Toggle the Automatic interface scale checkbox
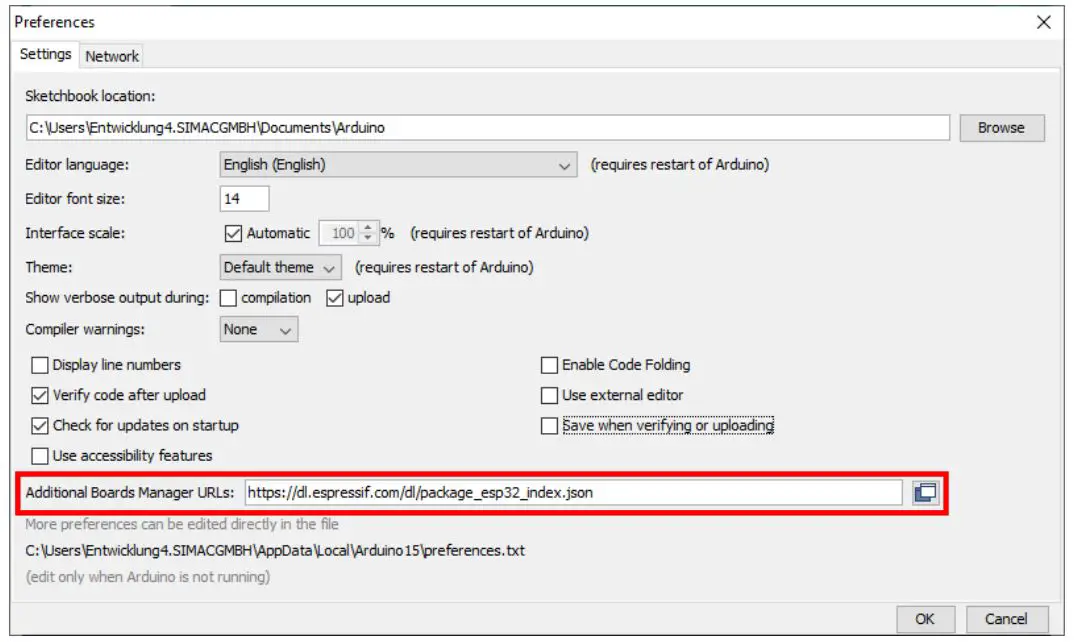 click(x=233, y=234)
